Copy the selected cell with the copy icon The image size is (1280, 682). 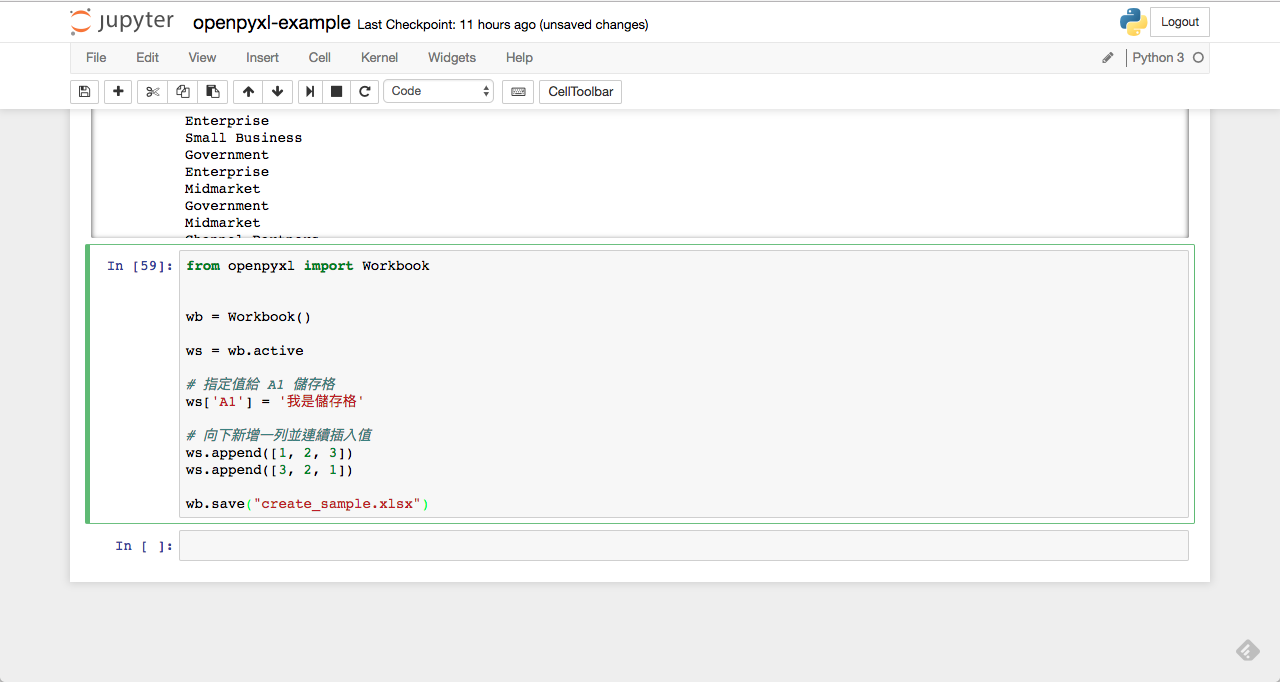pos(182,91)
